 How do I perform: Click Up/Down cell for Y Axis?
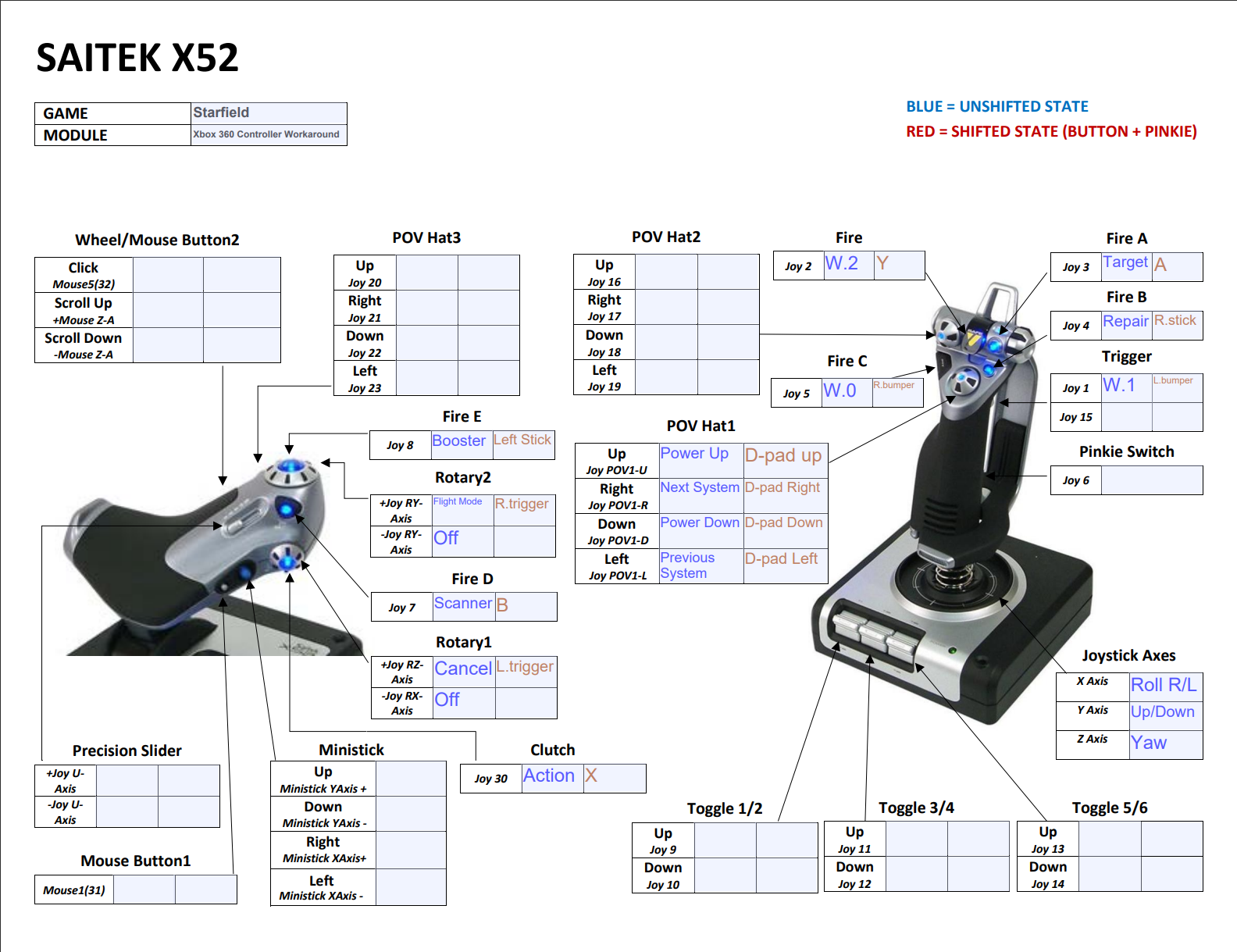(x=1166, y=716)
